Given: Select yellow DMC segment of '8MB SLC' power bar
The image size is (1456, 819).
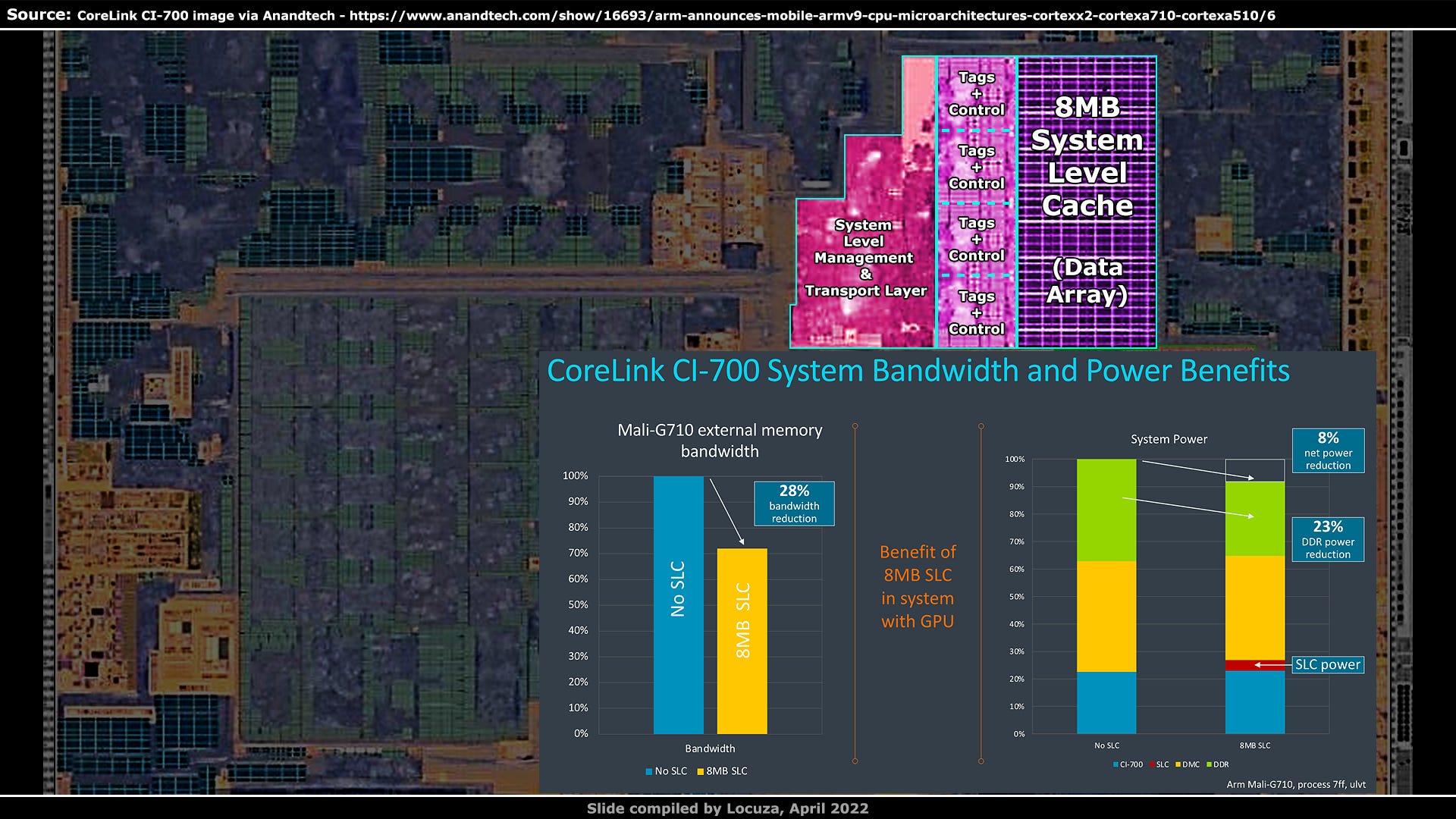Looking at the screenshot, I should coord(1255,607).
